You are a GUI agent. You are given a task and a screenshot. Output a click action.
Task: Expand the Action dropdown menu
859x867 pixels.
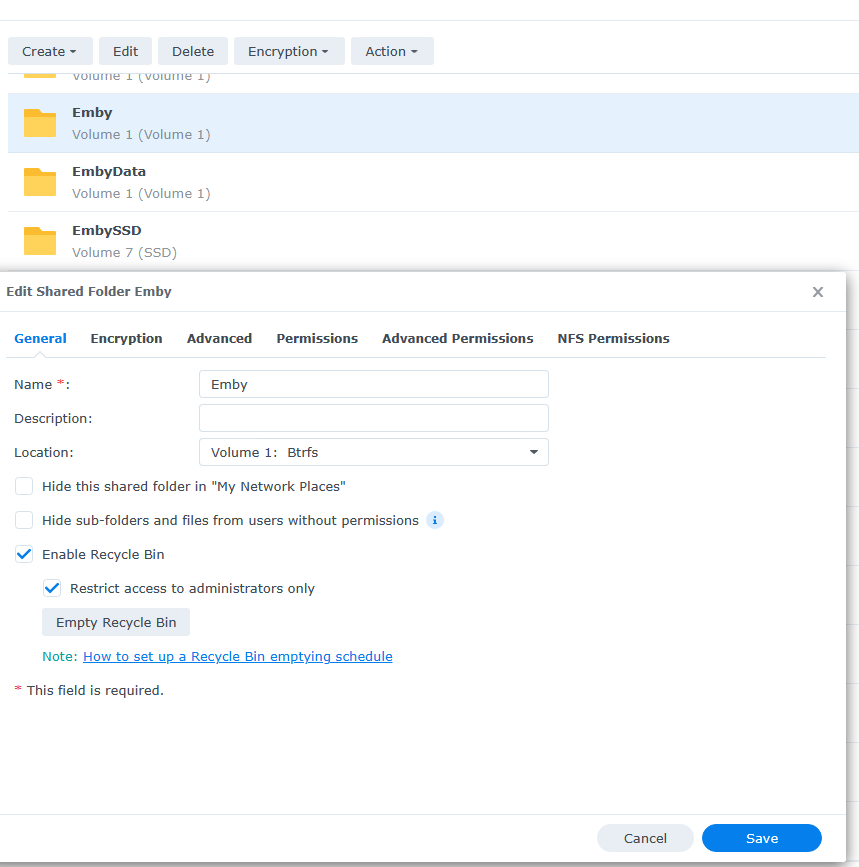click(391, 51)
